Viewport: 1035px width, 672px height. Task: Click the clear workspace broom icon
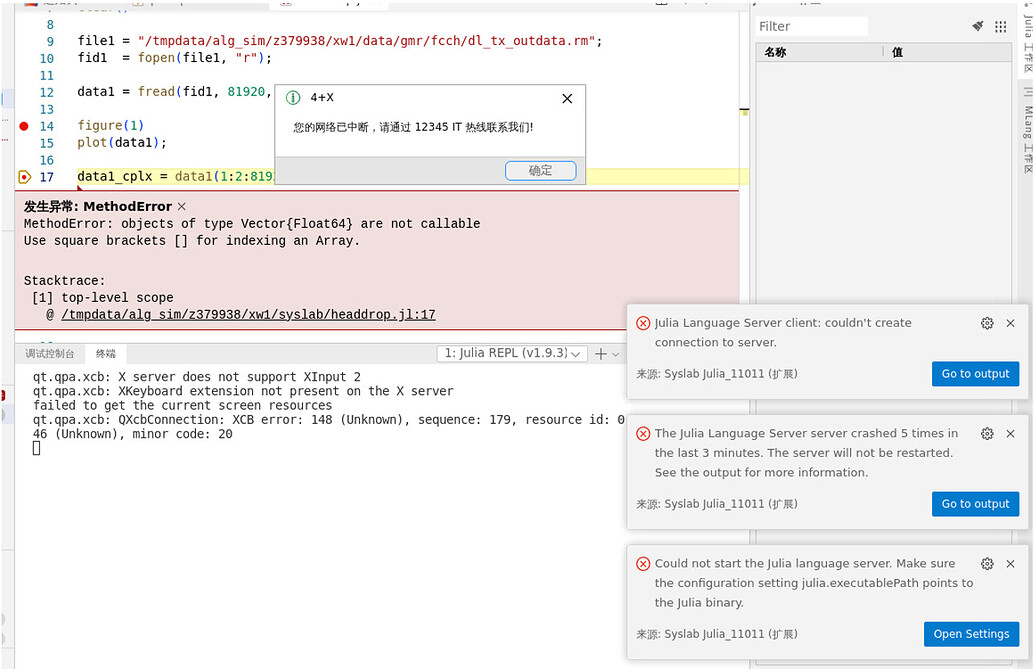[x=978, y=26]
